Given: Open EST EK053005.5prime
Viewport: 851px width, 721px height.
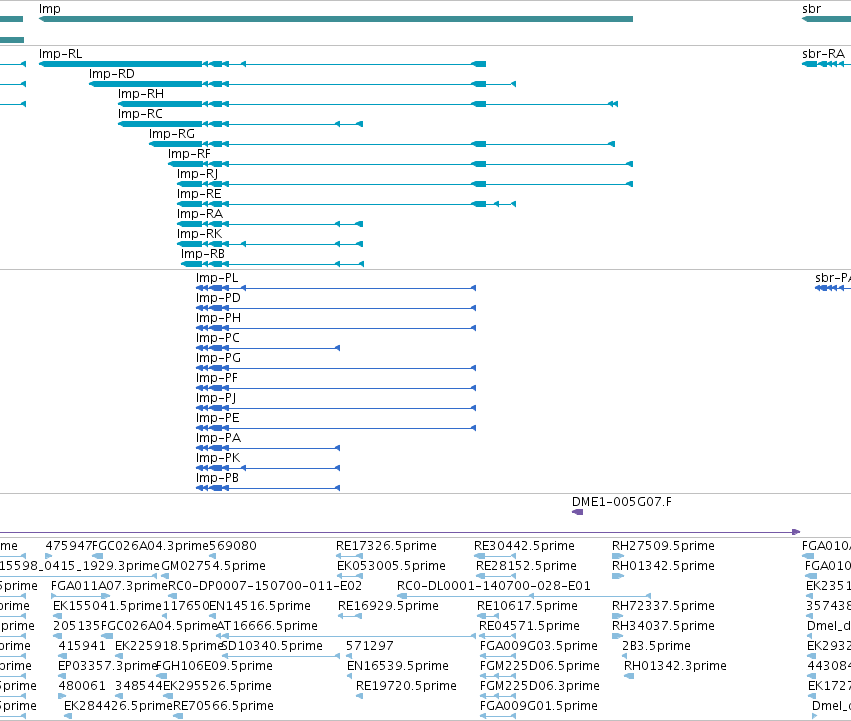Looking at the screenshot, I should pyautogui.click(x=391, y=566).
